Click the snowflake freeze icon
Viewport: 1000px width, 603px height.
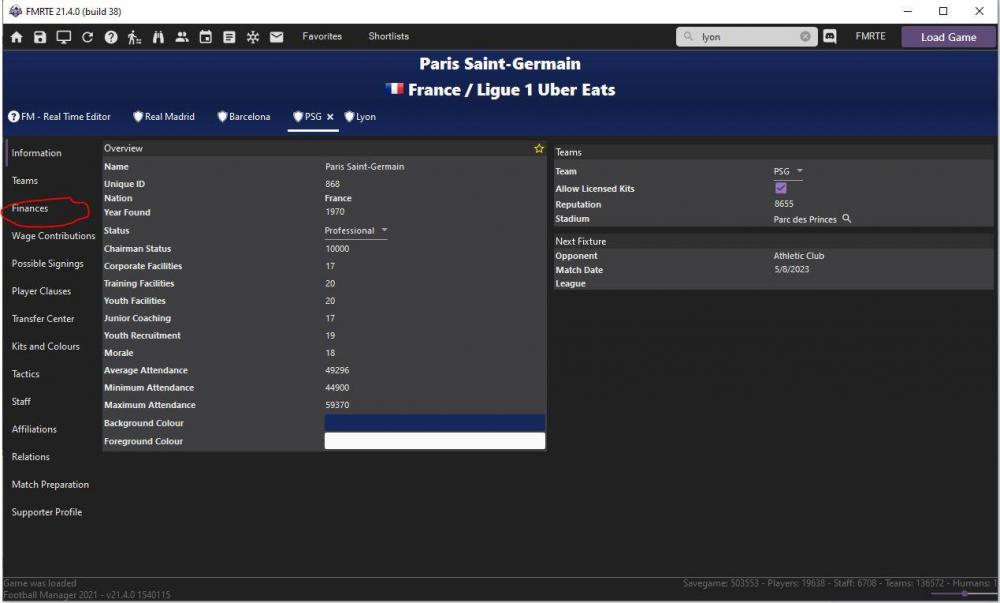click(x=253, y=37)
